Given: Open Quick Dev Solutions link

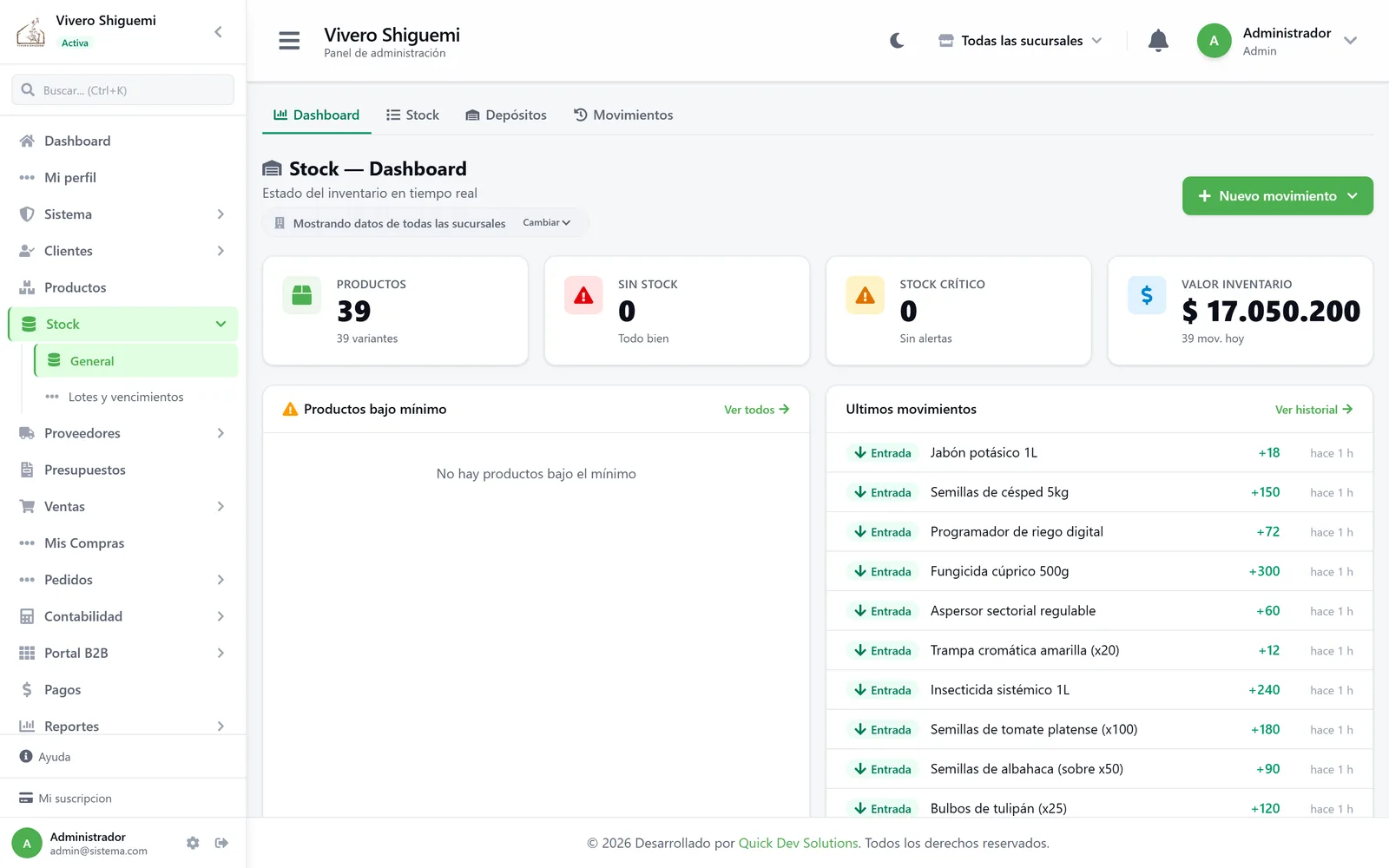Looking at the screenshot, I should pos(798,843).
